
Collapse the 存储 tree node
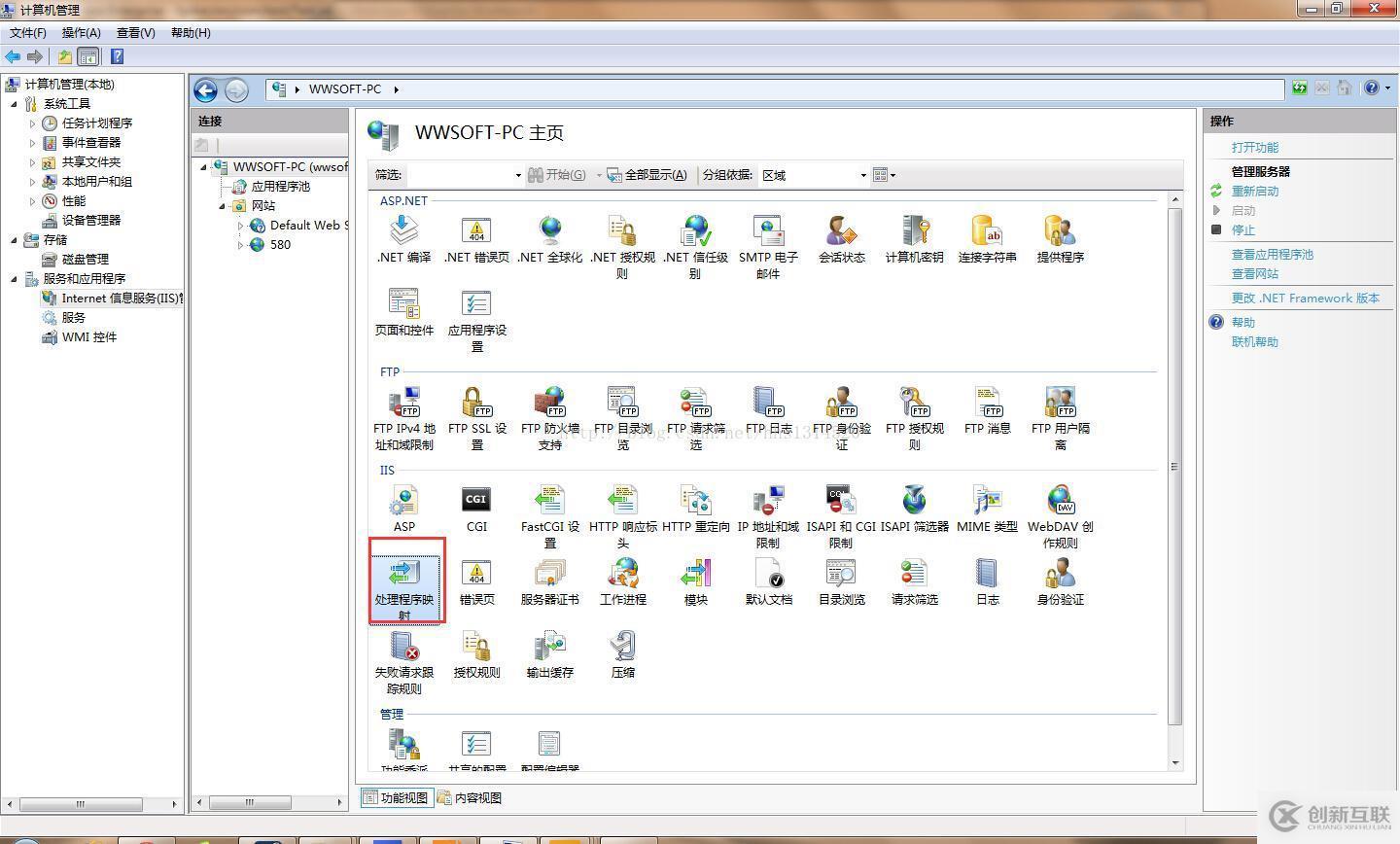pyautogui.click(x=15, y=239)
